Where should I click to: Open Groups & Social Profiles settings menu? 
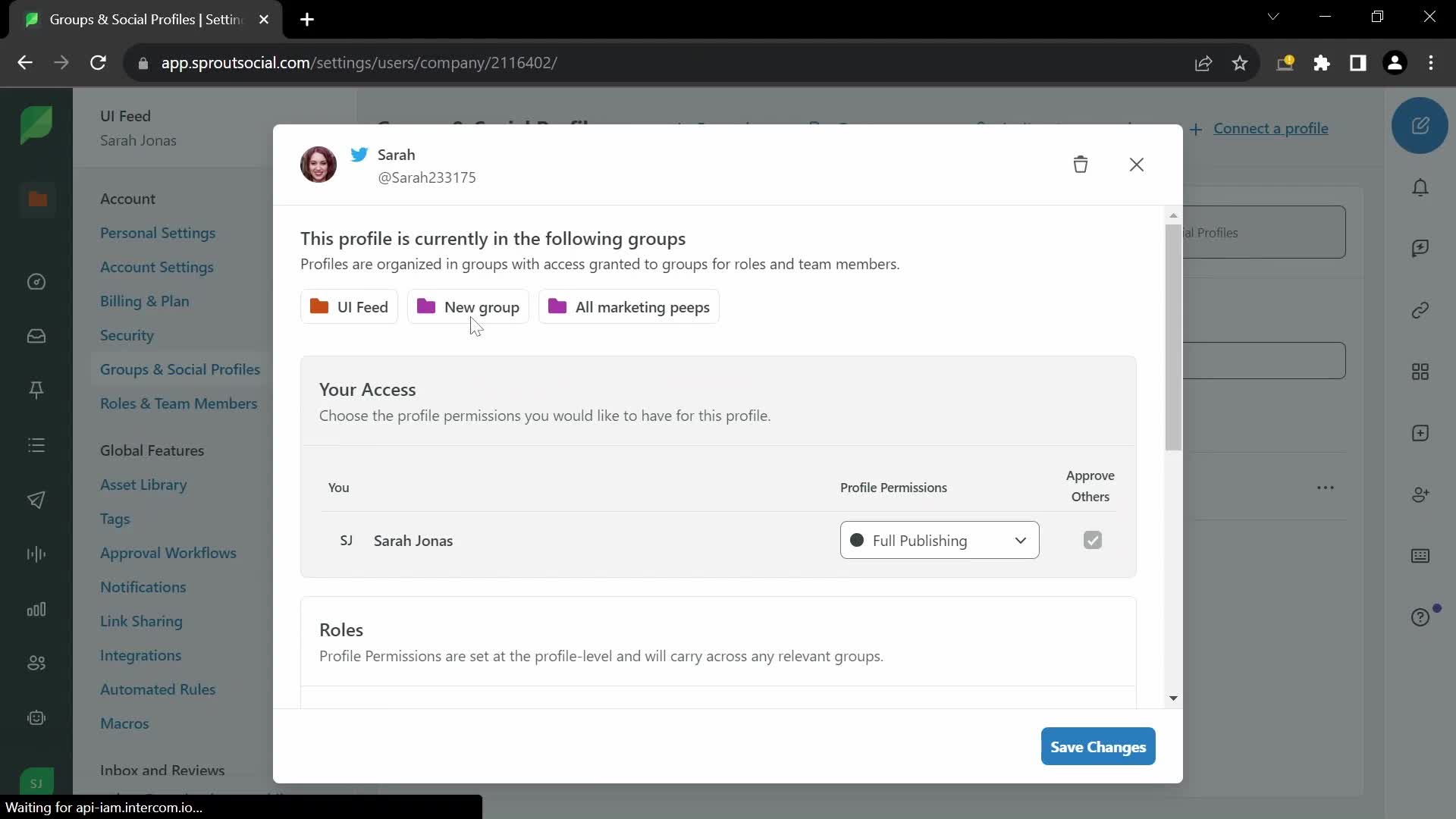(x=180, y=369)
